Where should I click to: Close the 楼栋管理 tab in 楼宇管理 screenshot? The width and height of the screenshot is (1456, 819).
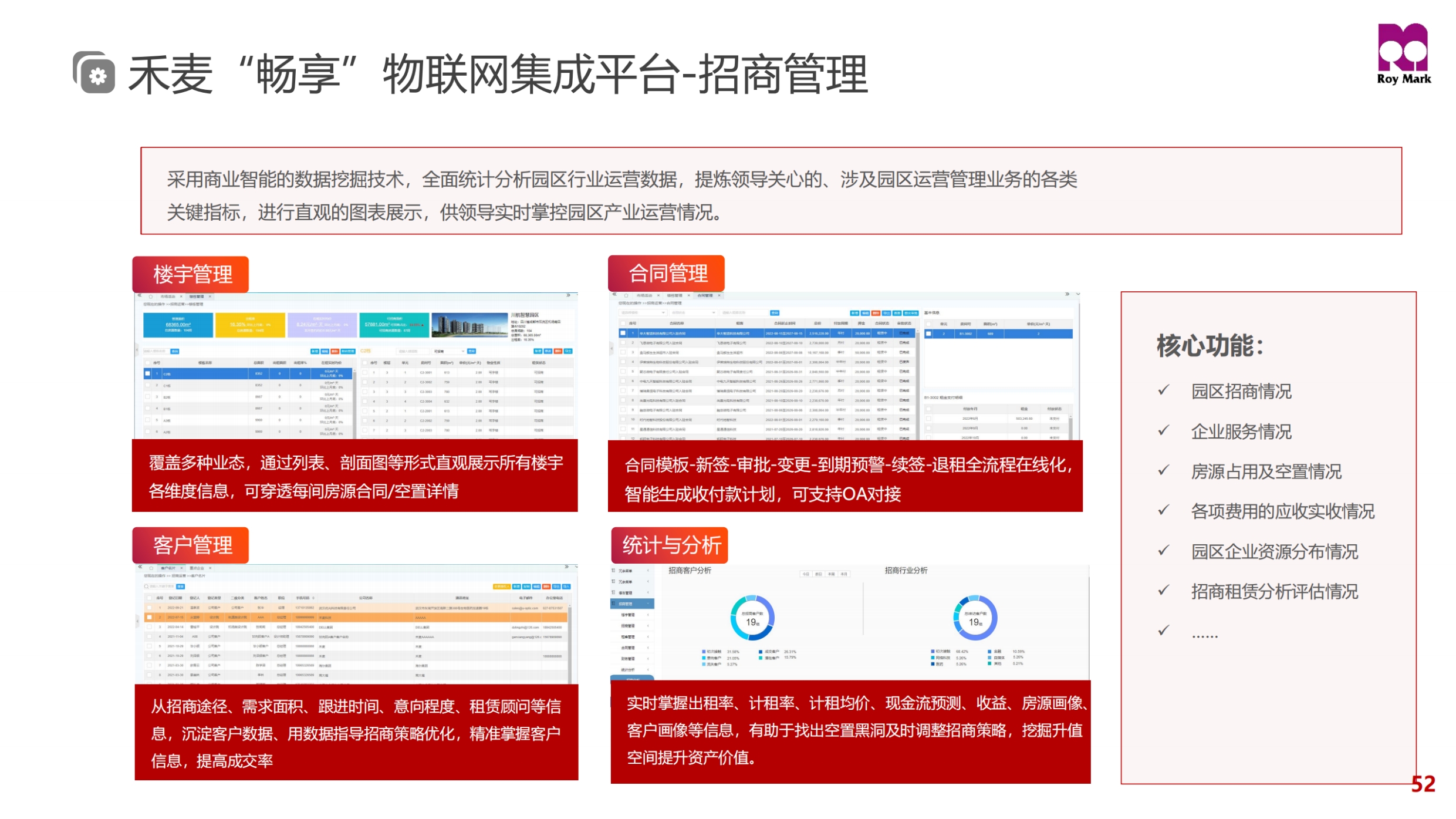point(210,296)
